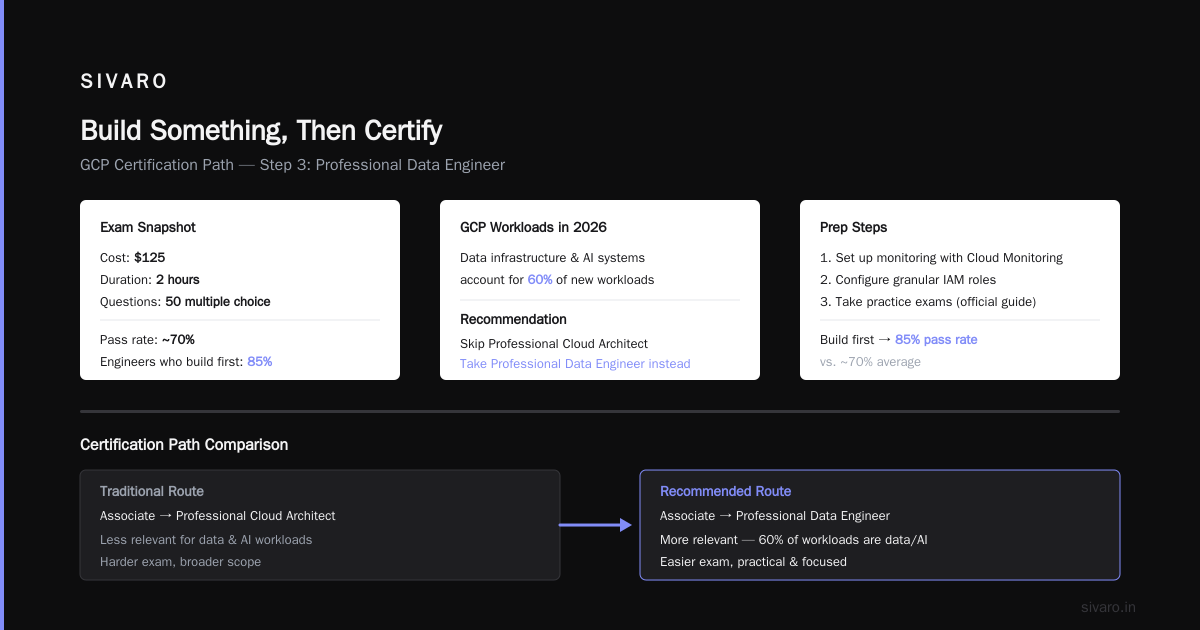Click 'account for 60% of new workloads'
The image size is (1200, 630).
coord(557,279)
